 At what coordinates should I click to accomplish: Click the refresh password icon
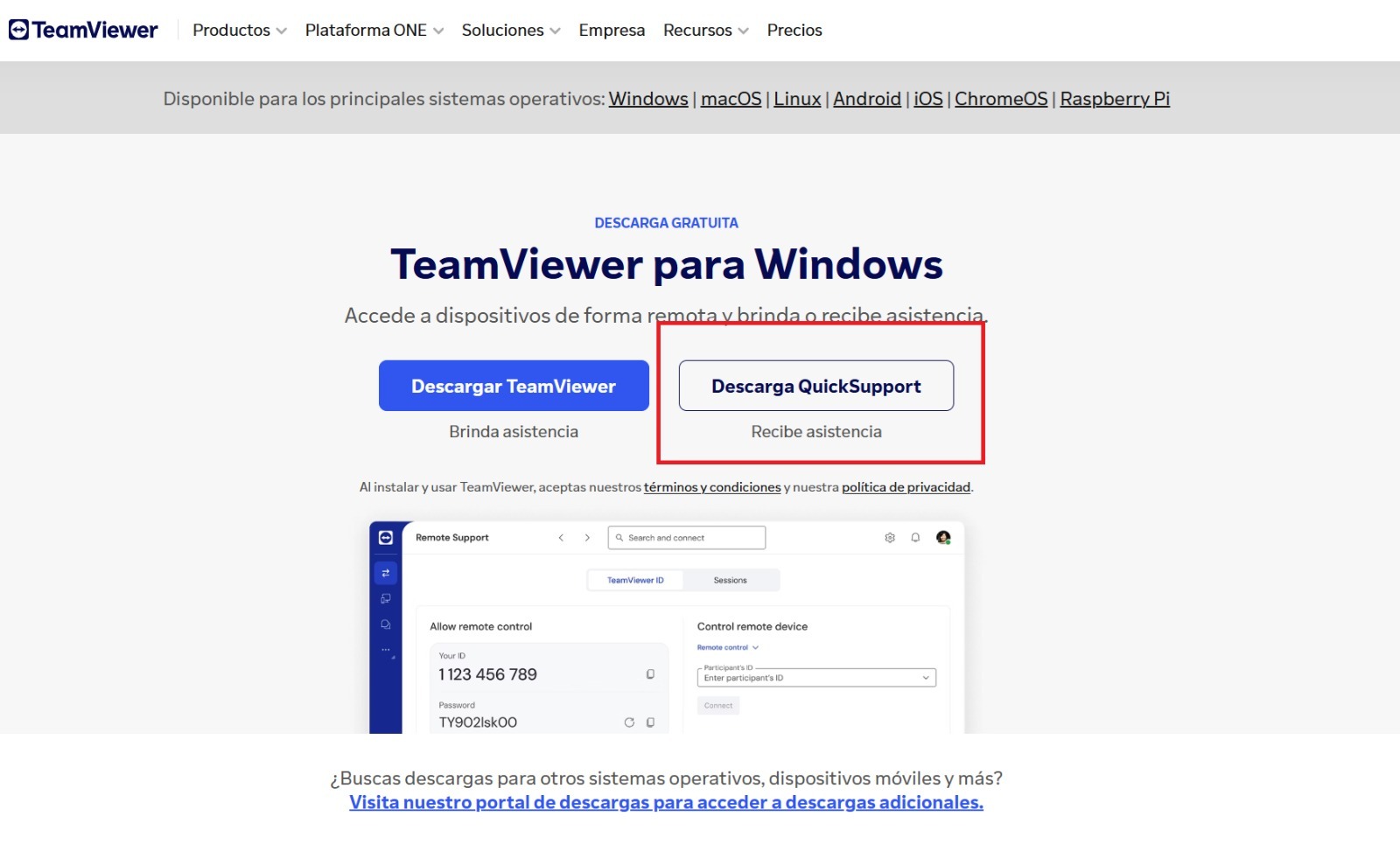pyautogui.click(x=629, y=722)
